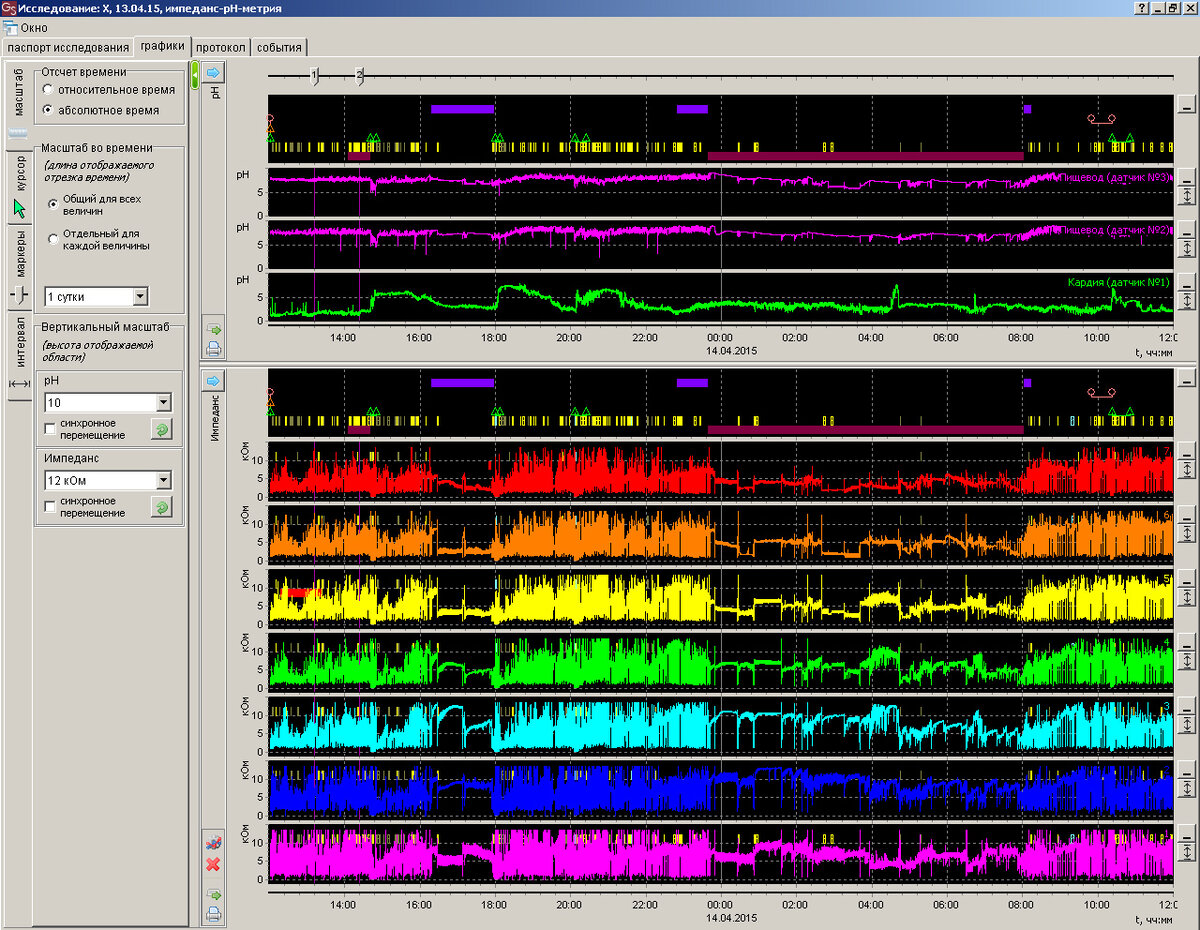This screenshot has width=1200, height=930.
Task: Click the blue arrow in the pH panel
Action: point(214,72)
